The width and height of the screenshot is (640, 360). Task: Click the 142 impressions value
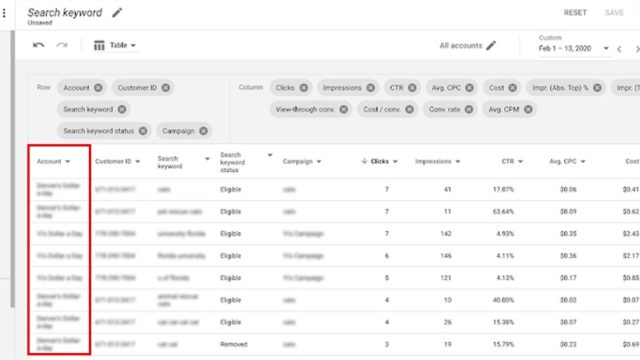click(x=446, y=234)
